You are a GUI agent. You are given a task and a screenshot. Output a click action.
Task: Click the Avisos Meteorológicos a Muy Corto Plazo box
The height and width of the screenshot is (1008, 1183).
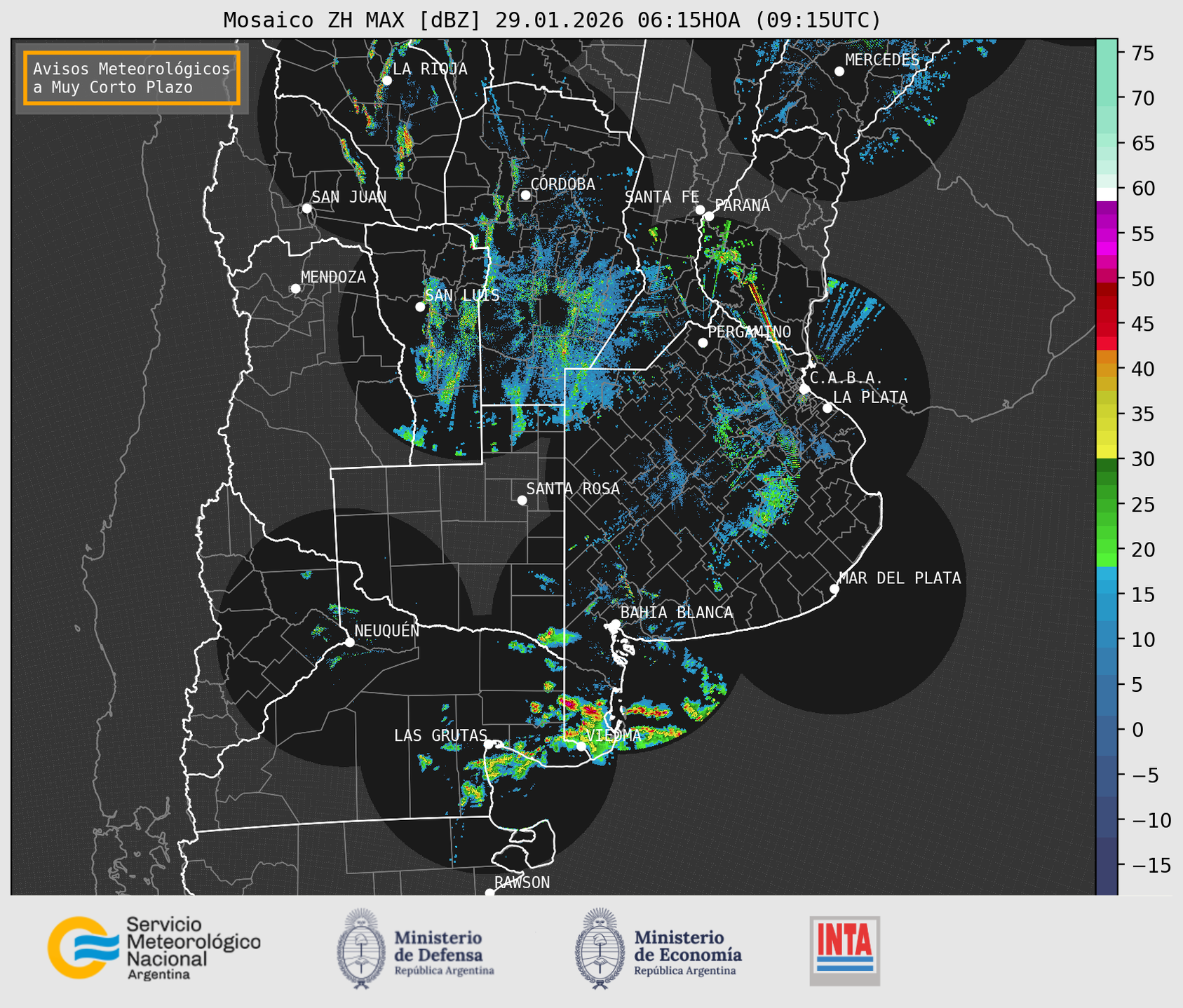132,78
